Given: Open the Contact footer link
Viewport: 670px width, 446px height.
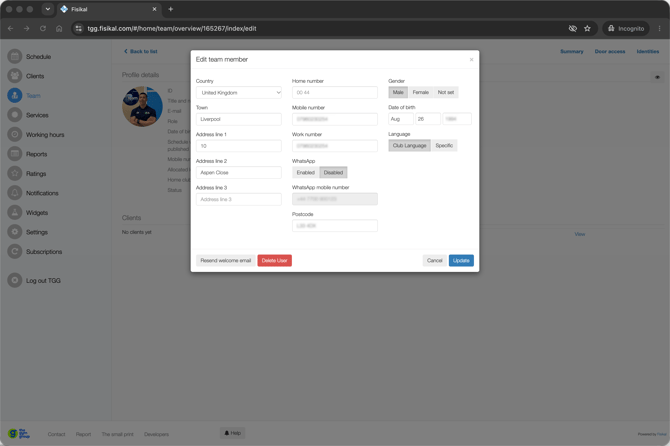Looking at the screenshot, I should pyautogui.click(x=56, y=434).
